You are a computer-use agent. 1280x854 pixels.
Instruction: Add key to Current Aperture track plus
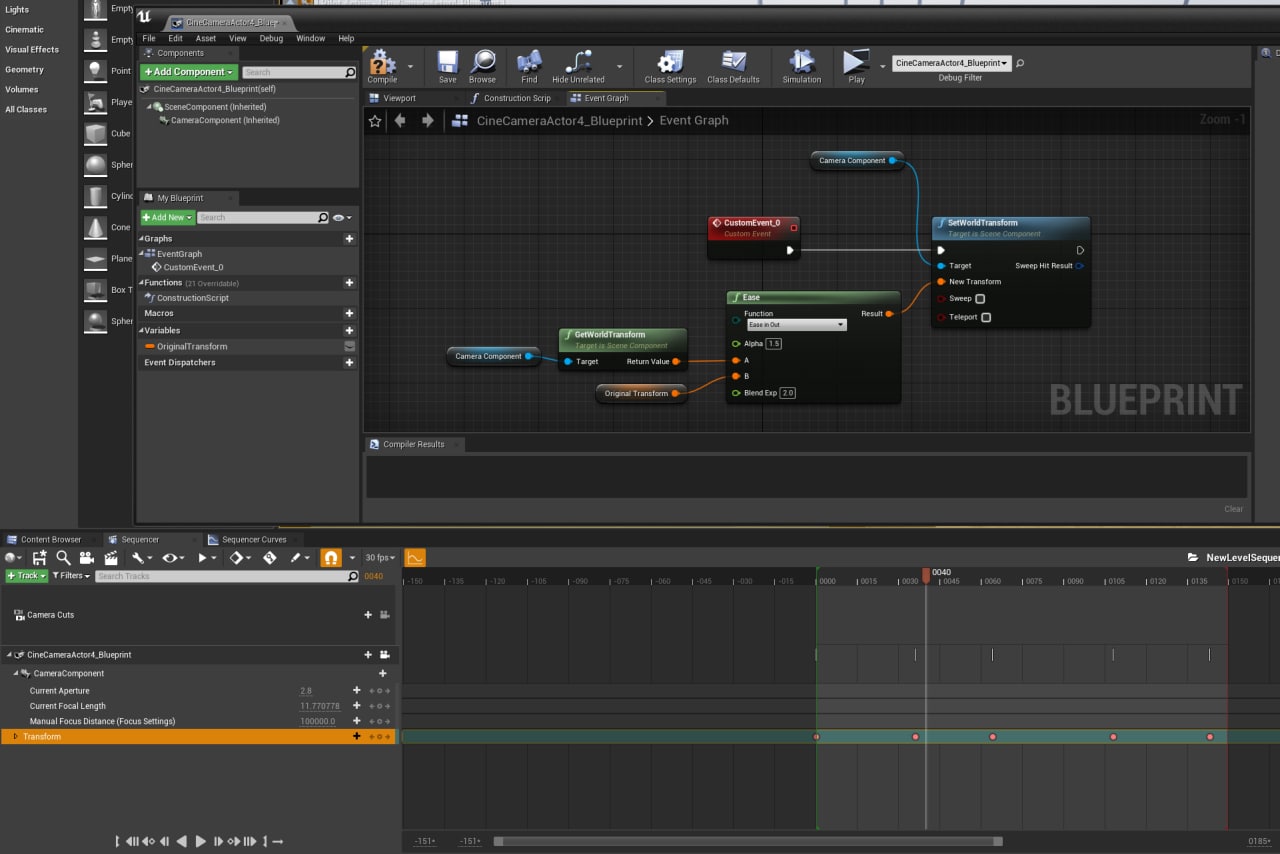point(357,691)
